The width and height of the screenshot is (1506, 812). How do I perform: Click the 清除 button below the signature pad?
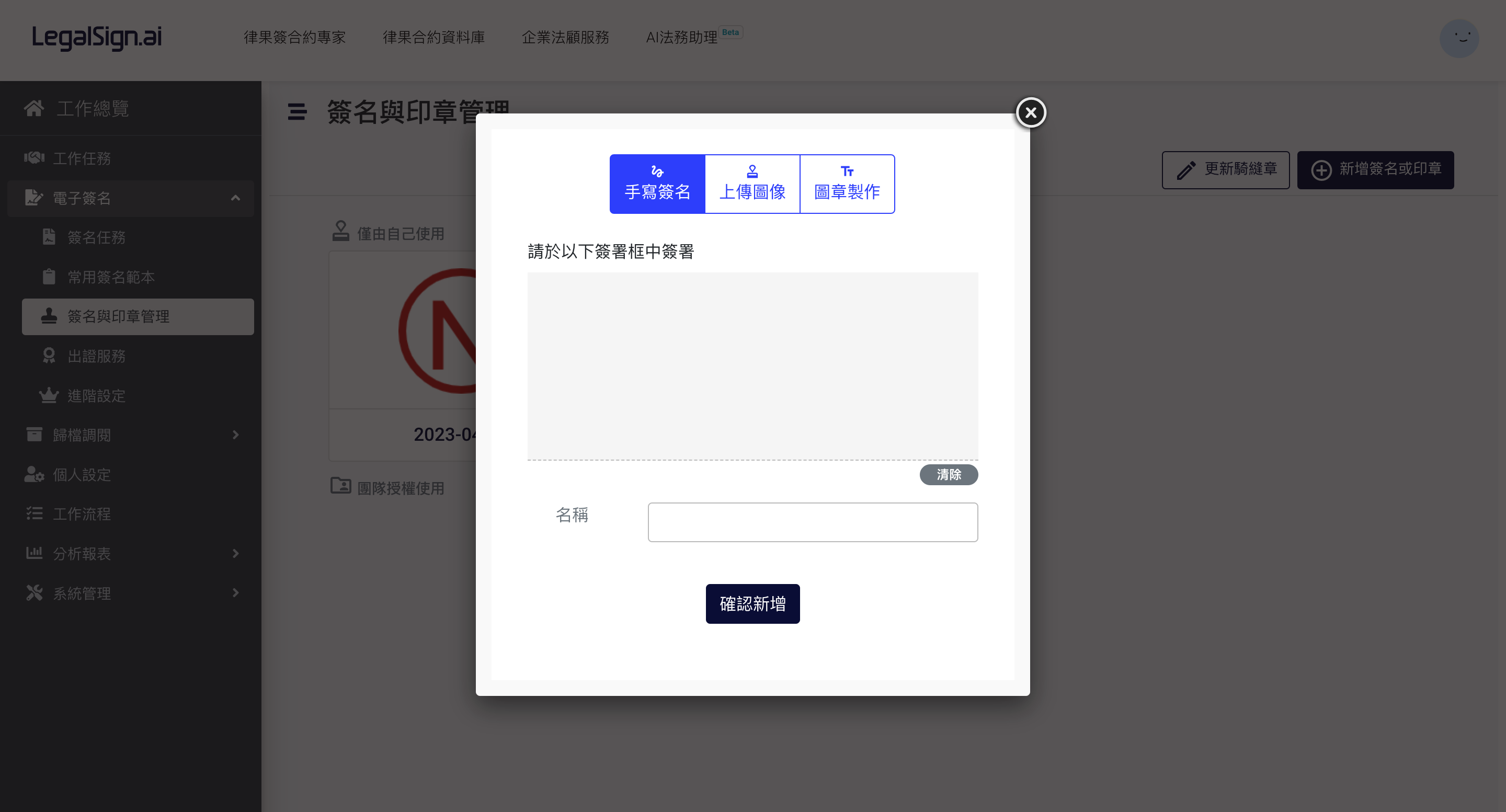point(948,475)
